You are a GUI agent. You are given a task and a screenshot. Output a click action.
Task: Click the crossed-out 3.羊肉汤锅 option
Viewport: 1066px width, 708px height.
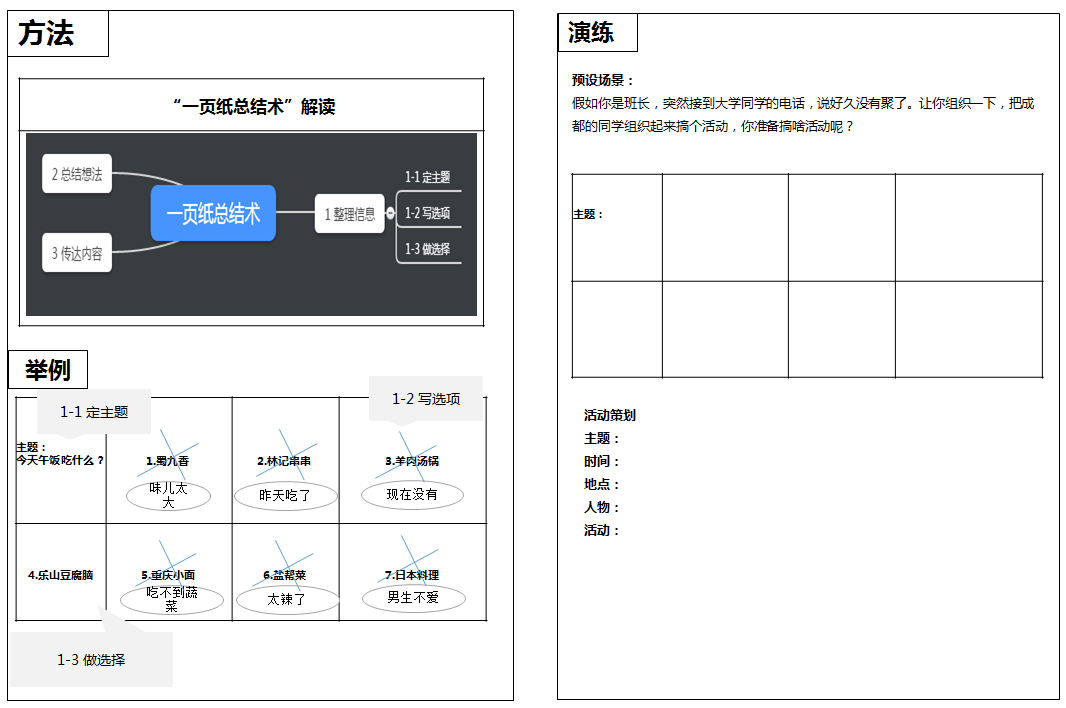pyautogui.click(x=412, y=461)
